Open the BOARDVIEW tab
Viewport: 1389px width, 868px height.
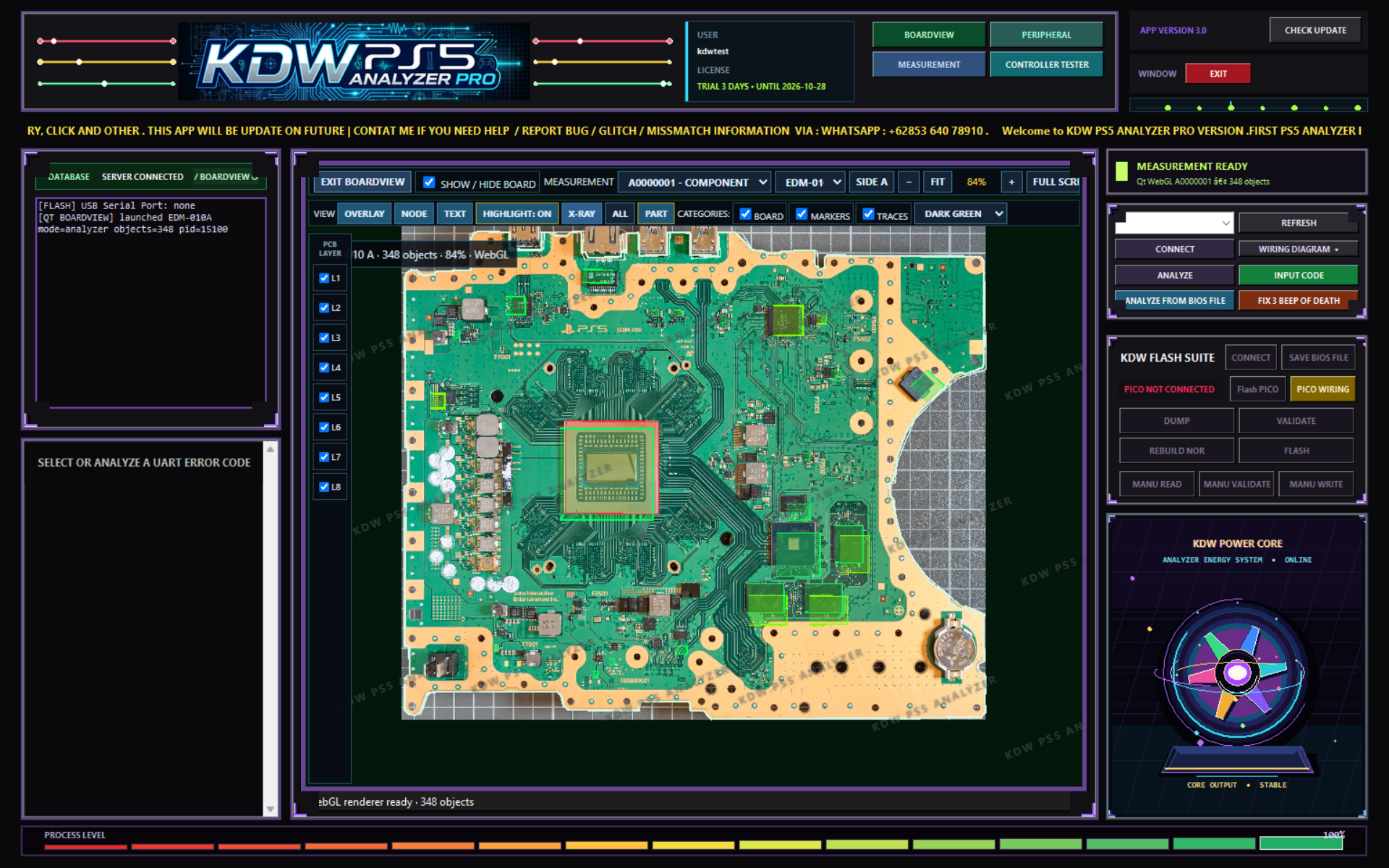[x=929, y=35]
